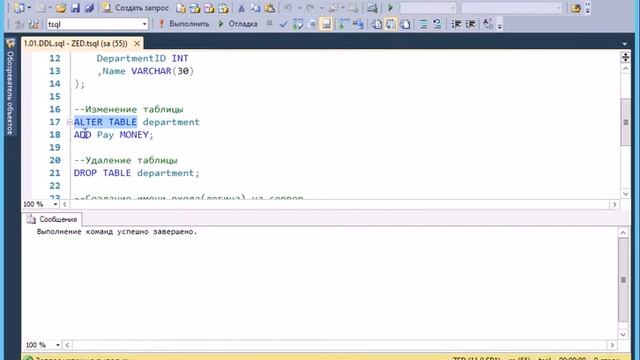Click on ADD Pay MONEY line
Image resolution: width=640 pixels, height=360 pixels.
tap(113, 135)
